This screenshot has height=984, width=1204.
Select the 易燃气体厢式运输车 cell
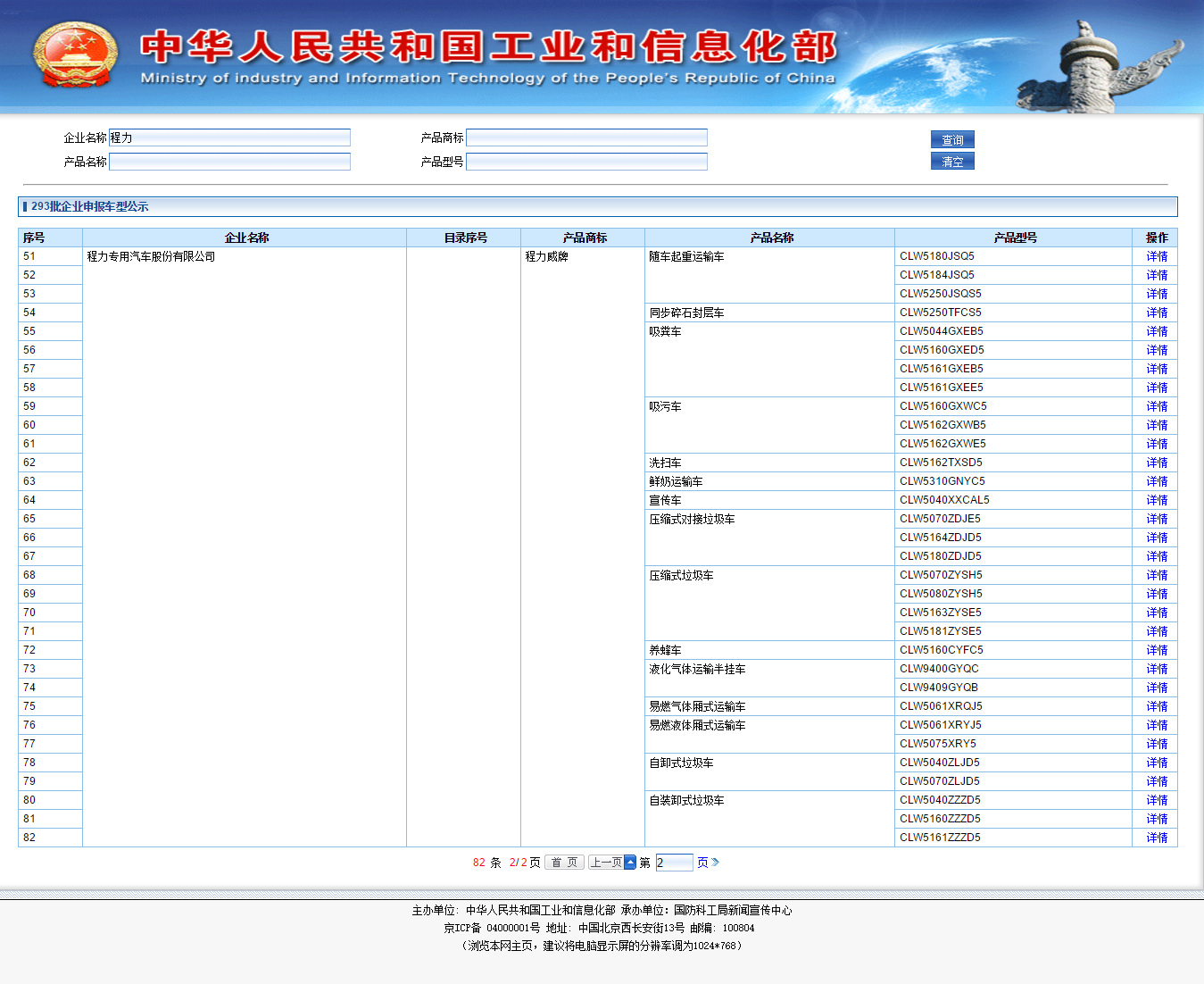tap(770, 706)
